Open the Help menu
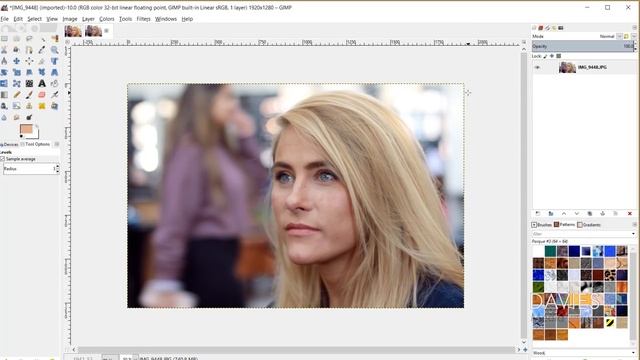 187,19
